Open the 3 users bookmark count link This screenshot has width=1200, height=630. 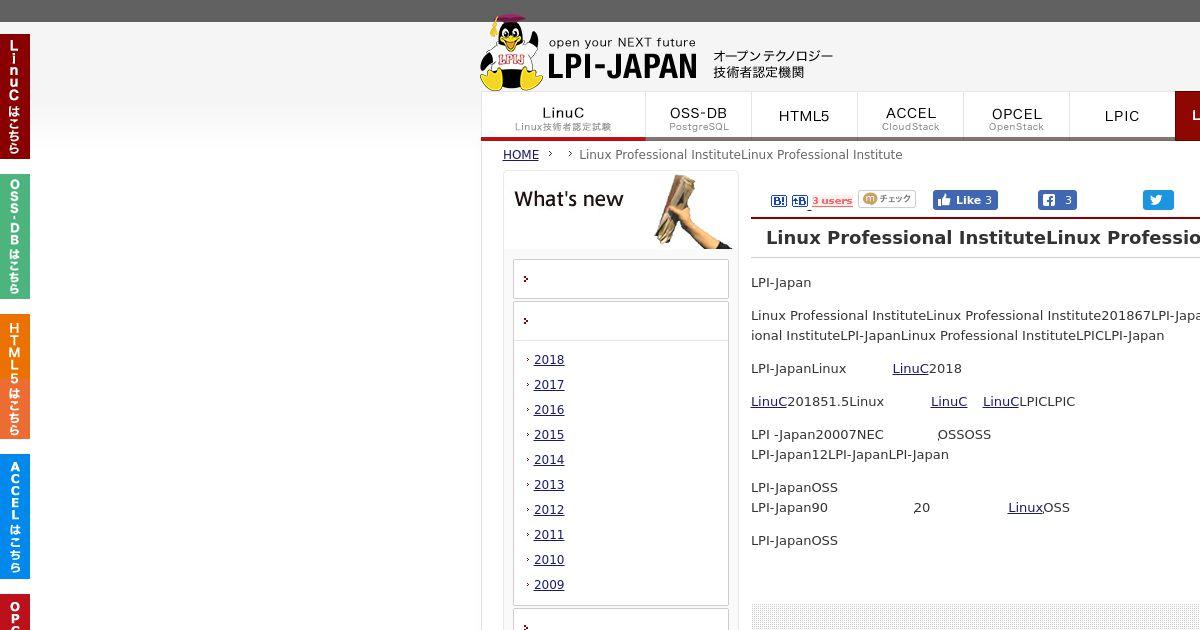tap(832, 201)
